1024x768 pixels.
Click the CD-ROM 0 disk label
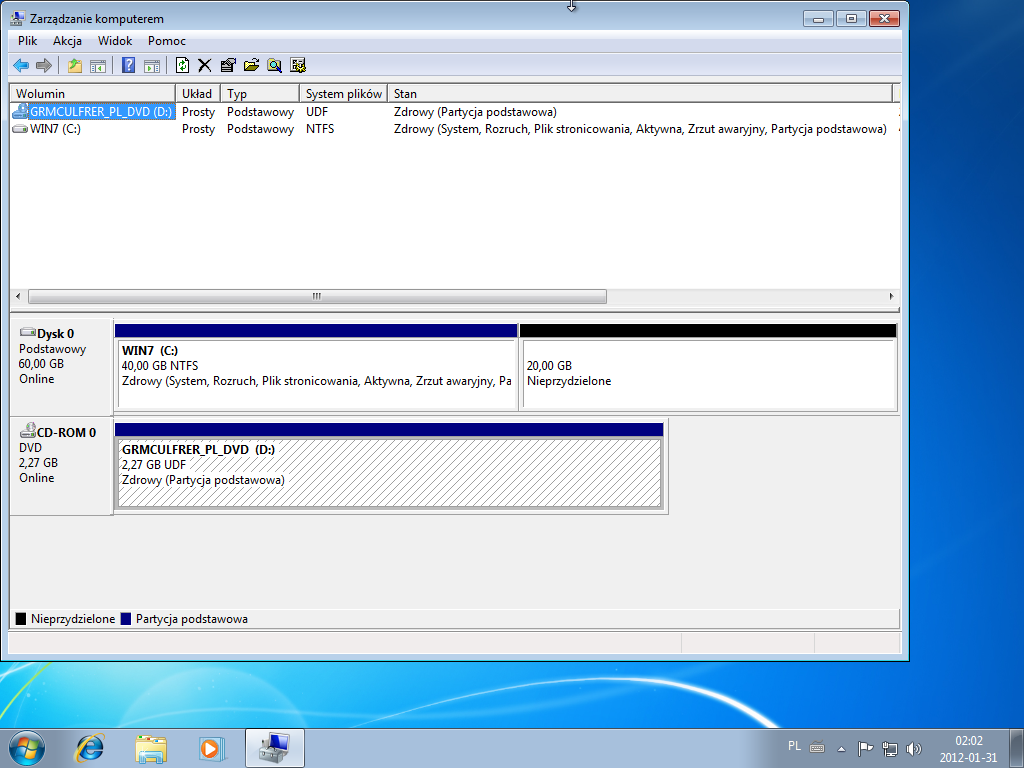[61, 466]
